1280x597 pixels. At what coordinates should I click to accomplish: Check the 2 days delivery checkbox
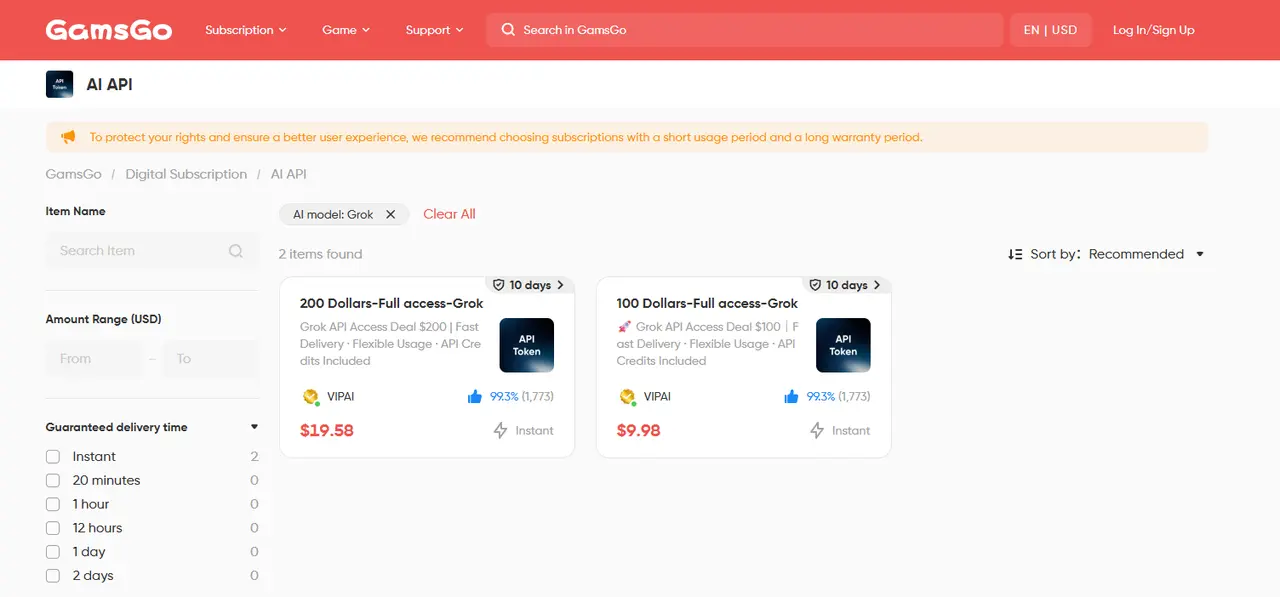coord(53,576)
